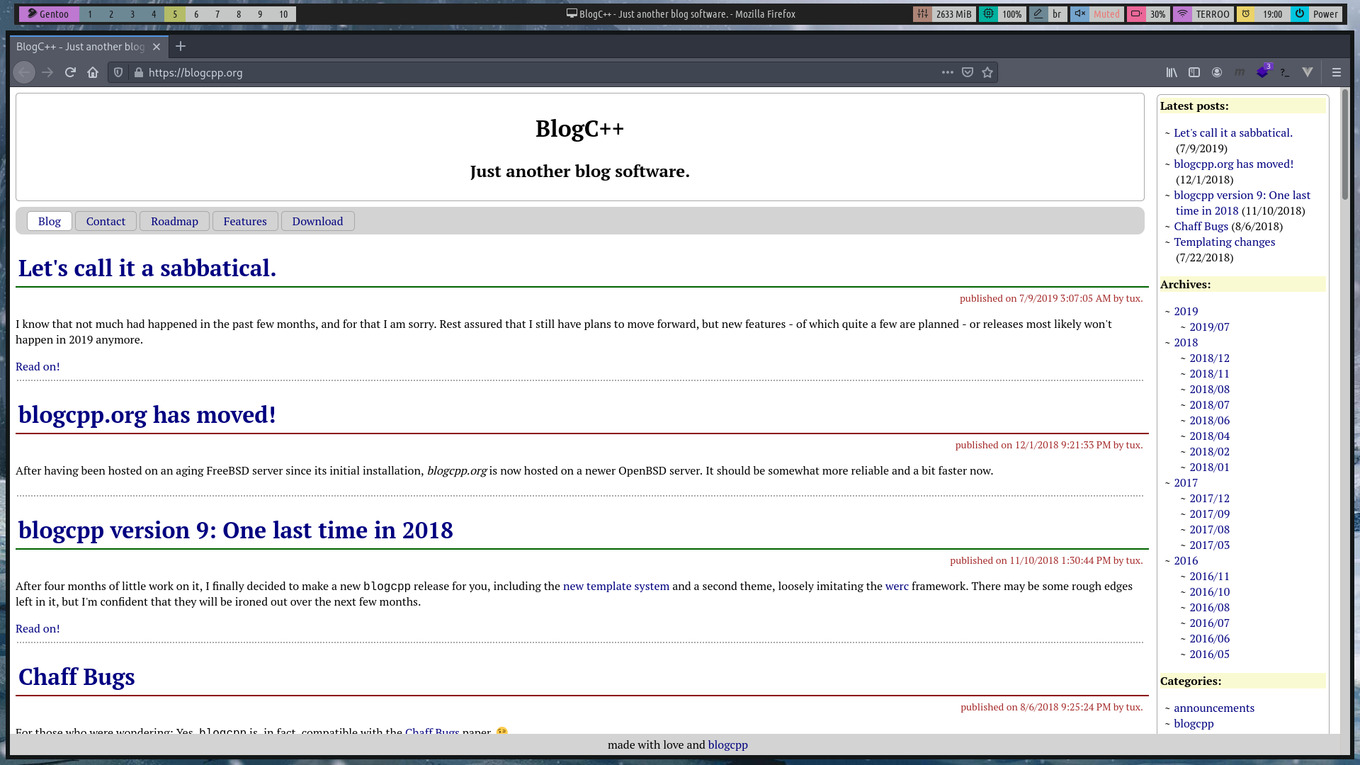Follow the "new template system" link
The image size is (1360, 765).
click(616, 586)
